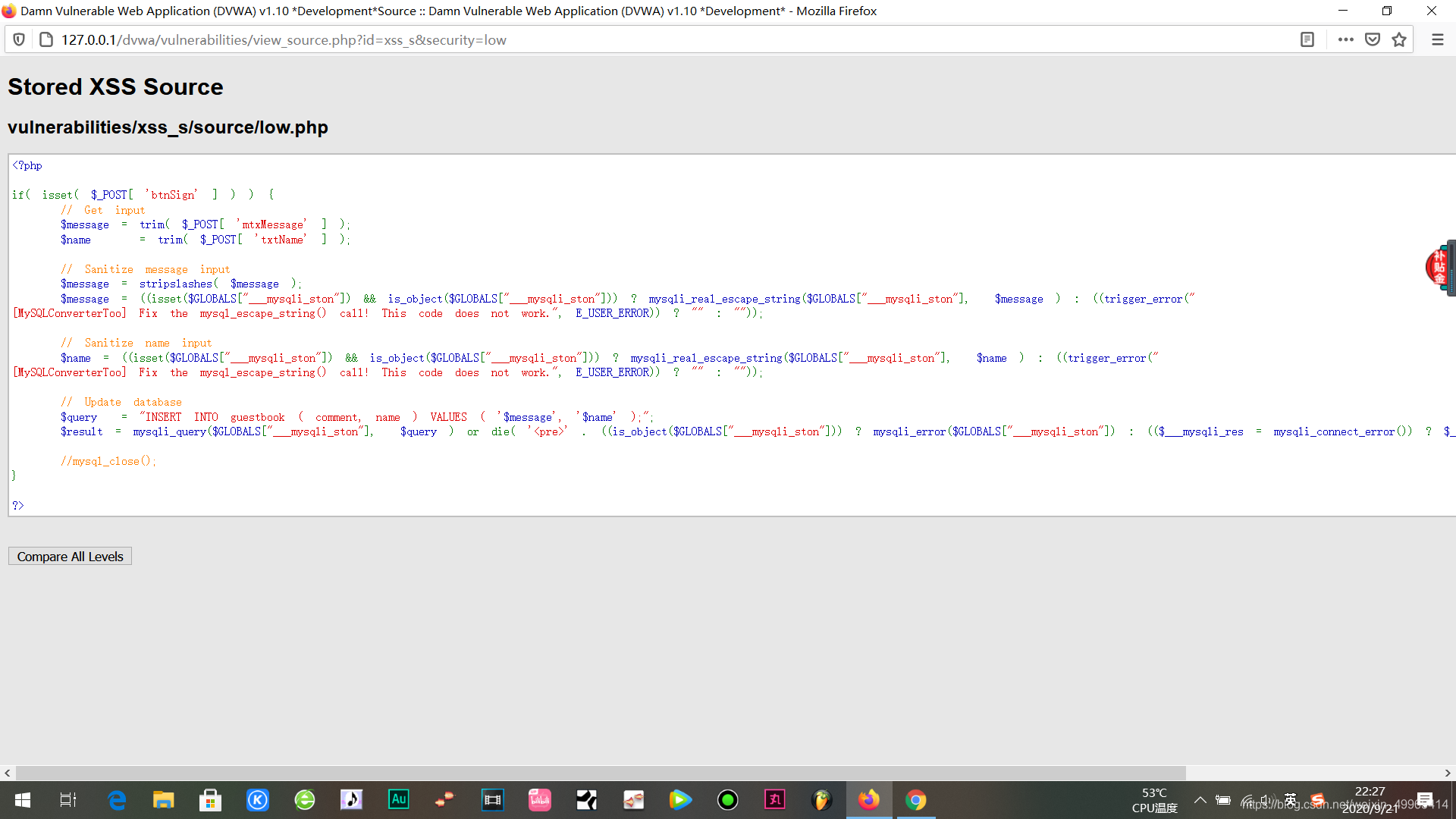Image resolution: width=1456 pixels, height=819 pixels.
Task: Open Microsoft Store from taskbar
Action: (210, 800)
